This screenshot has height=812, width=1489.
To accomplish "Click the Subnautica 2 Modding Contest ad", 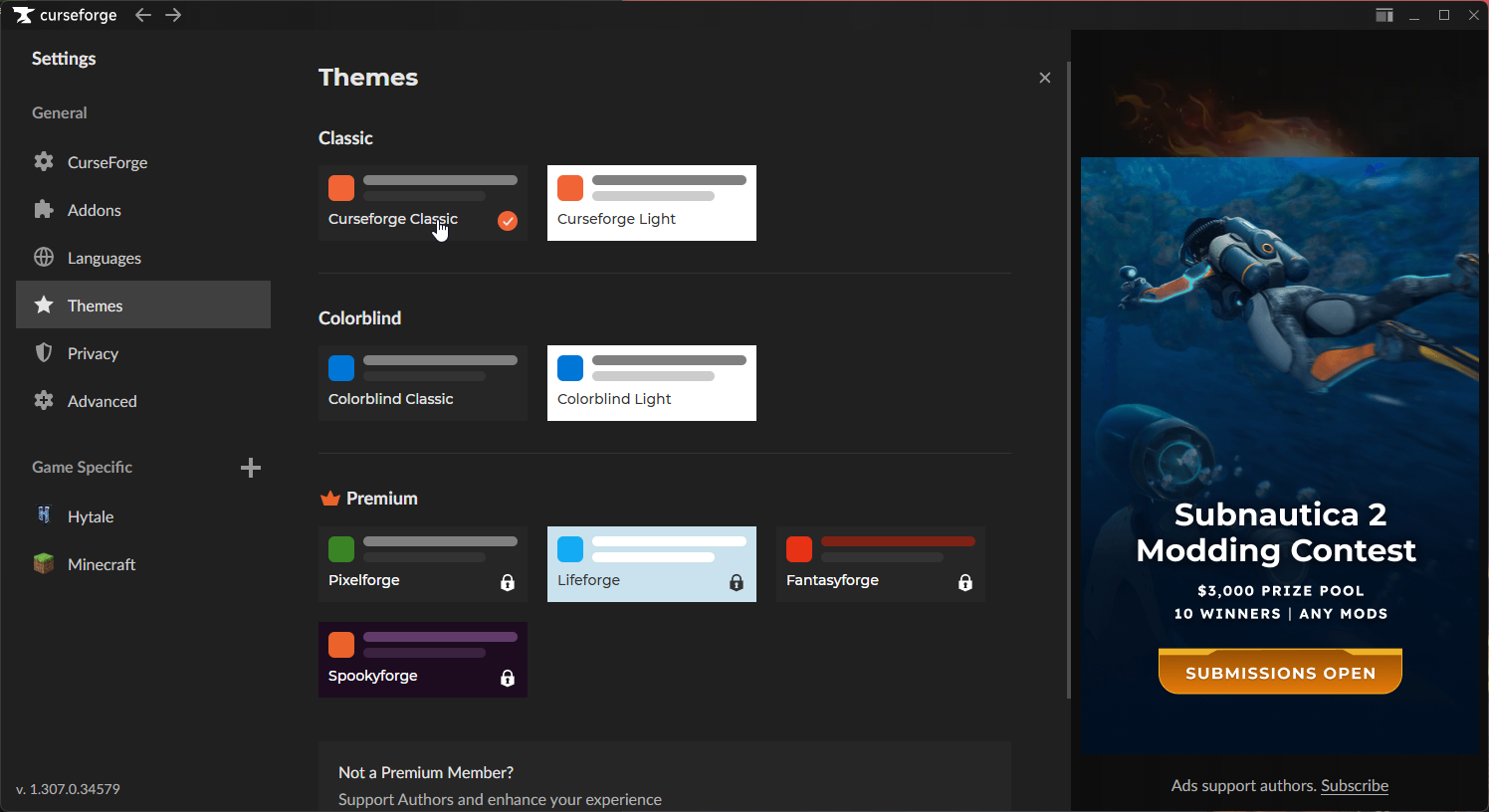I will (x=1279, y=455).
